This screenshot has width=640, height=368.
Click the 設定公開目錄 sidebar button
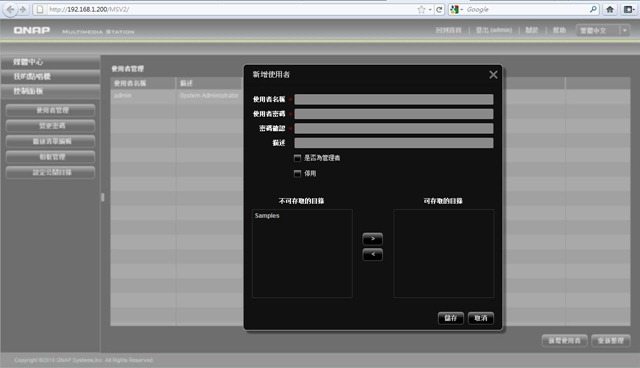(51, 173)
